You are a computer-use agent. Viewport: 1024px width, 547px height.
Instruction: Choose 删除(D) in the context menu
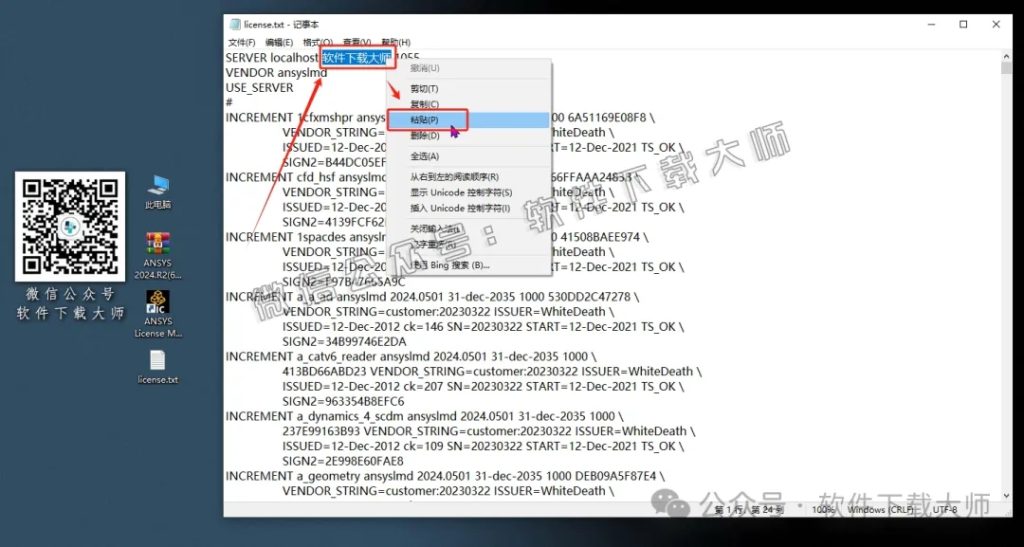[469, 136]
